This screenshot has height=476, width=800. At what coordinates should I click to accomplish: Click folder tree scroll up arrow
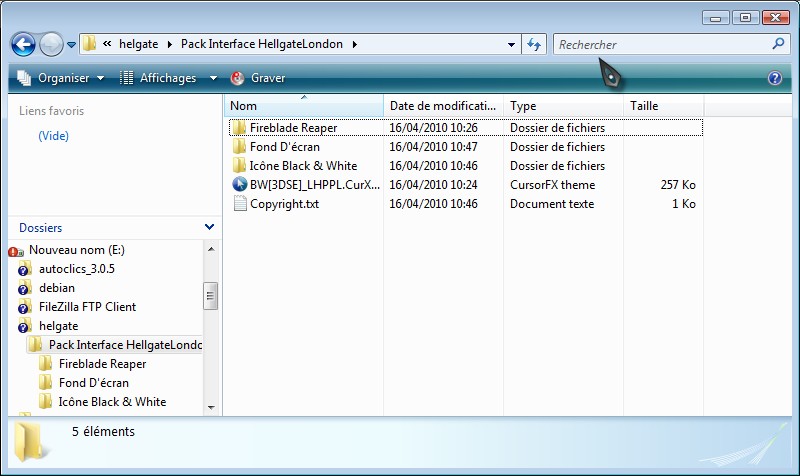pos(211,249)
